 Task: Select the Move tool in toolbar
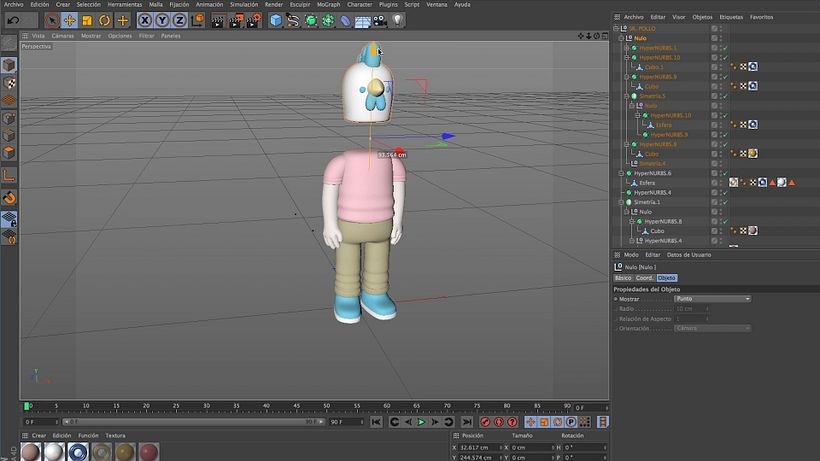coord(69,20)
